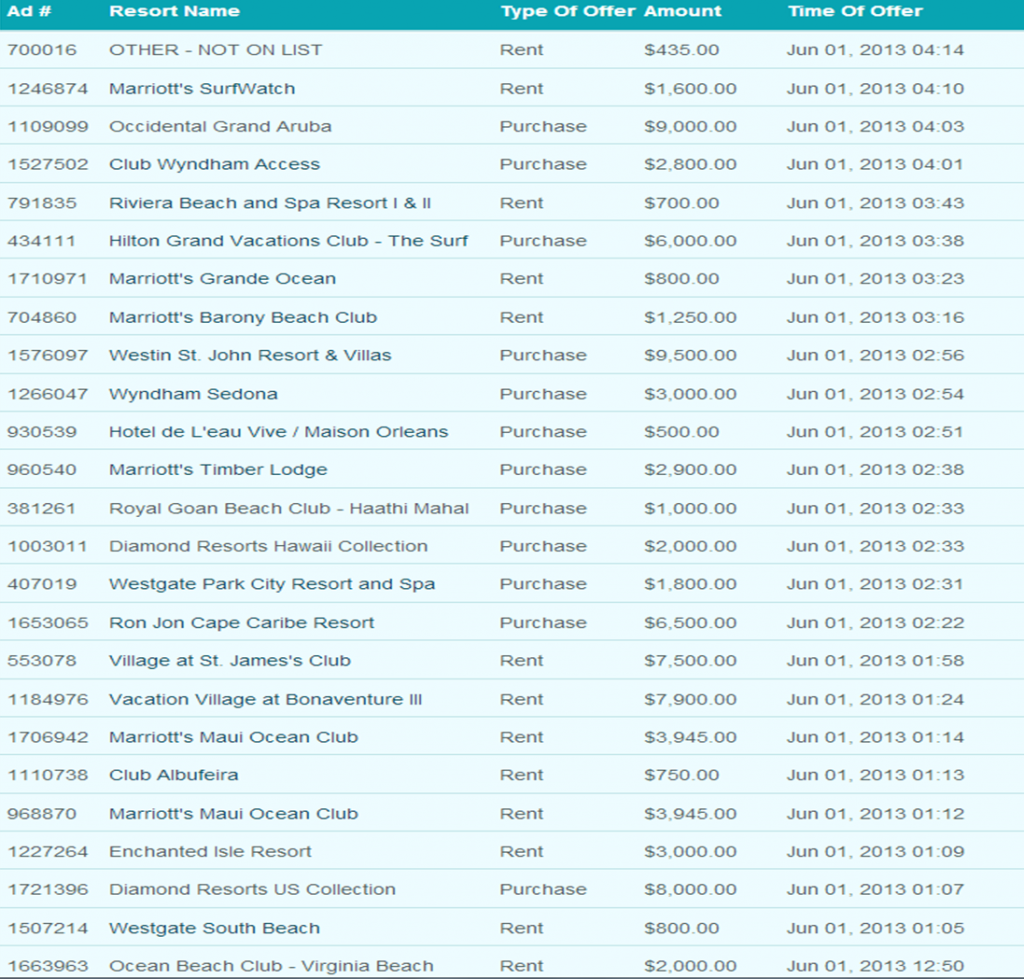Select the $700.00 amount cell
1024x979 pixels.
coord(681,203)
